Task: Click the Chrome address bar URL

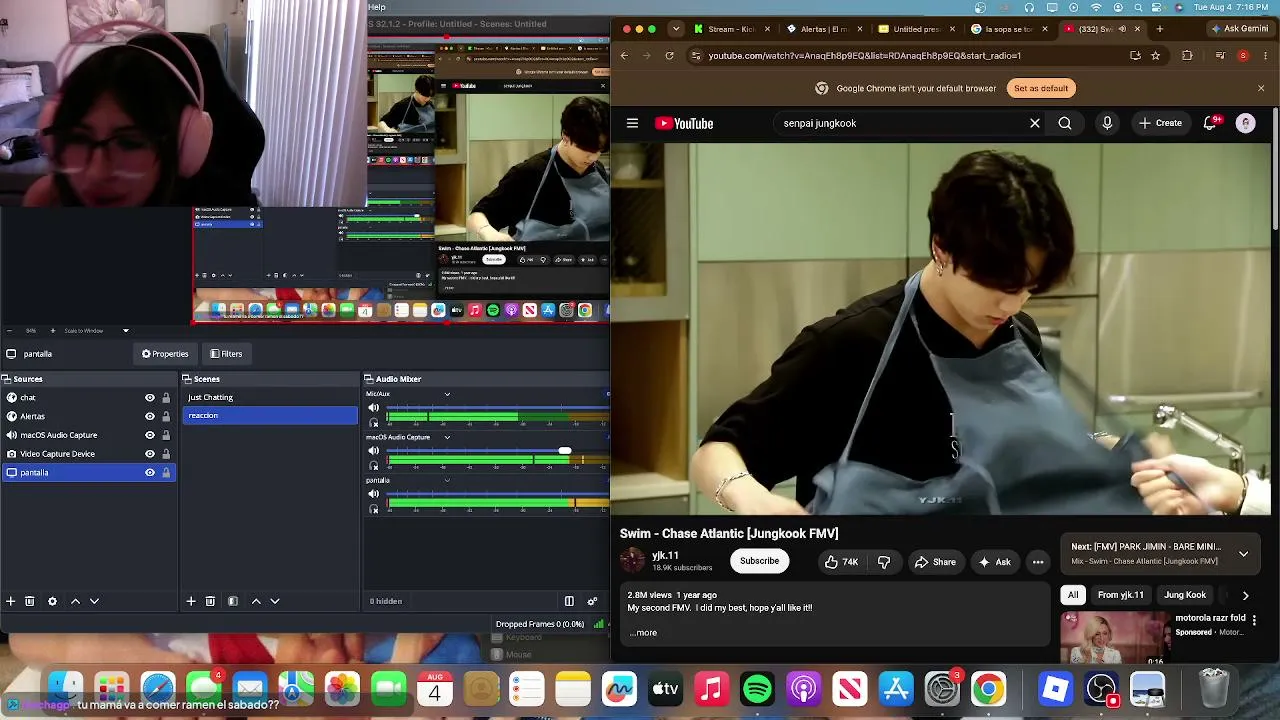Action: pos(865,56)
